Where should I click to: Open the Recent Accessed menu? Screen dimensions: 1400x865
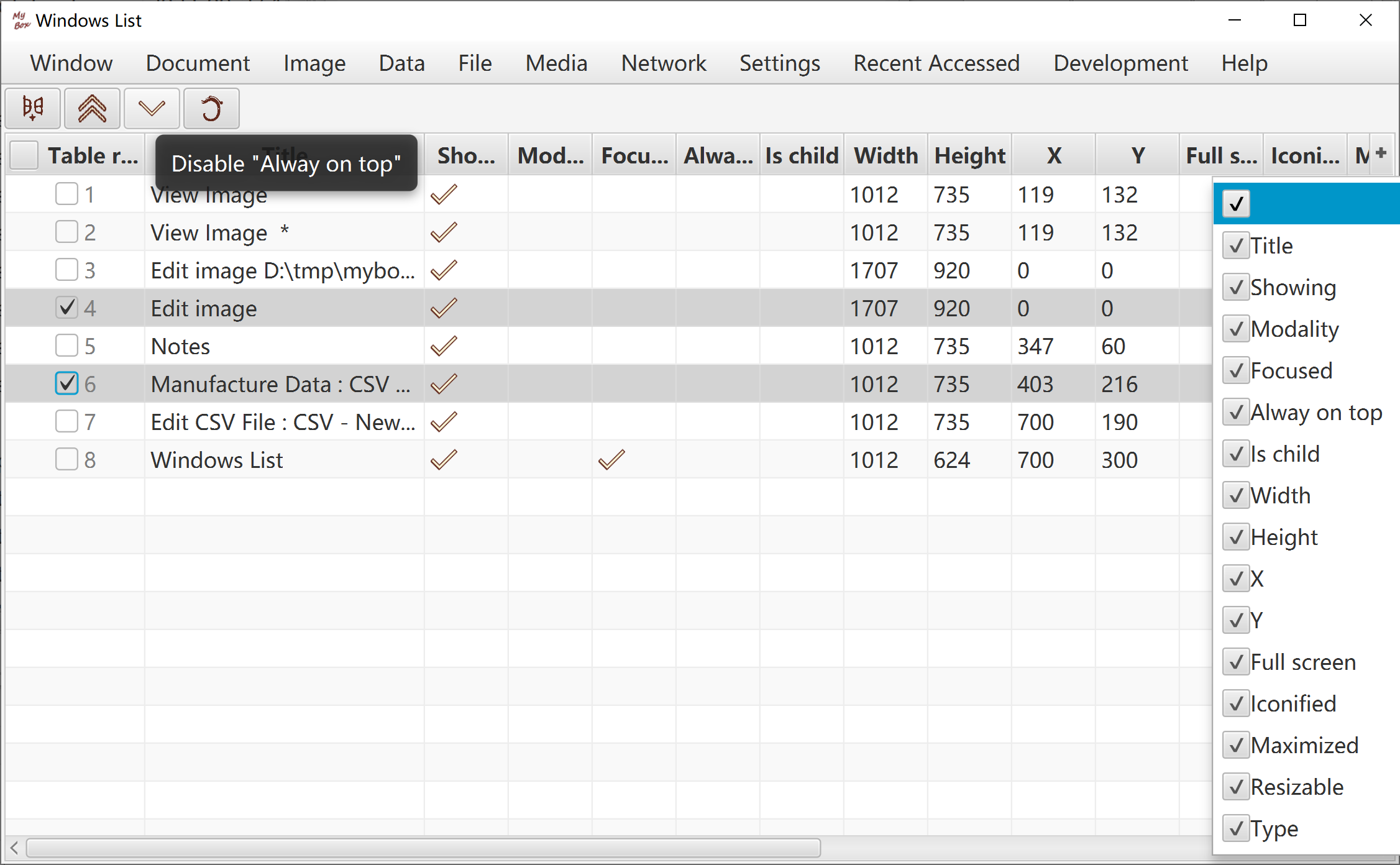point(936,63)
